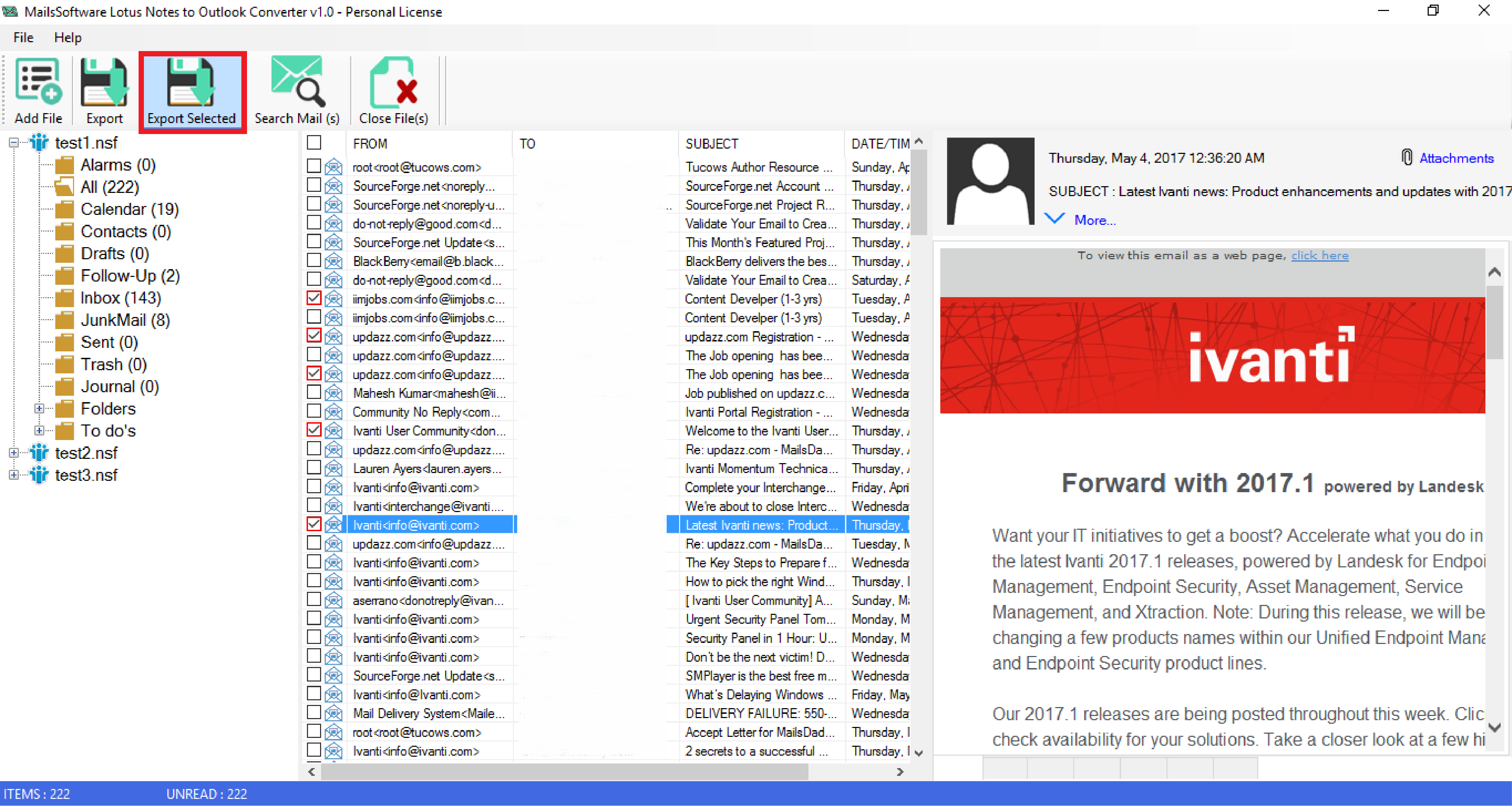Uncheck updazz.com Registration row checkbox
The height and width of the screenshot is (806, 1512).
pyautogui.click(x=314, y=336)
